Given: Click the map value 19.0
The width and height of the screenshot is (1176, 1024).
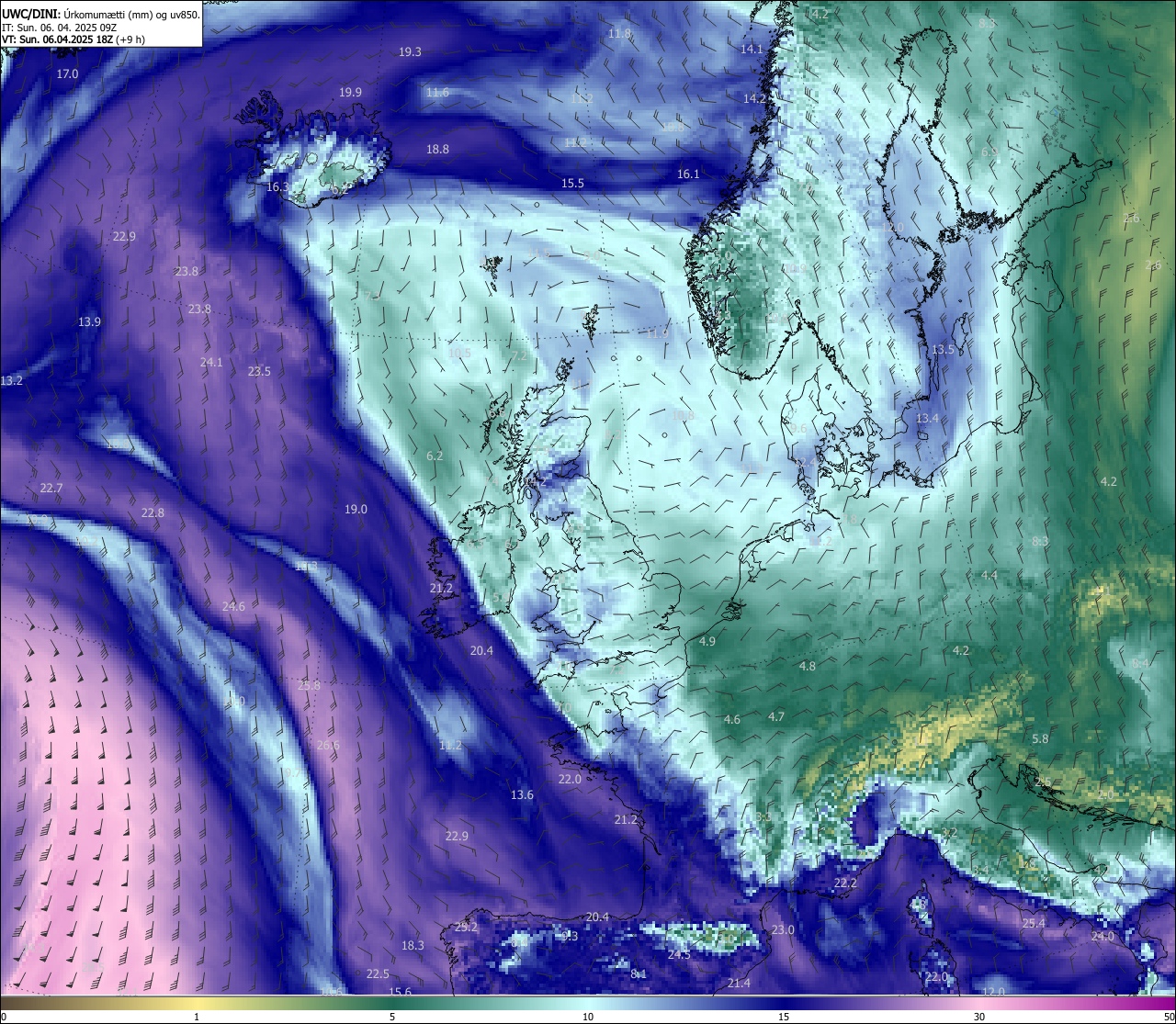Looking at the screenshot, I should point(356,510).
